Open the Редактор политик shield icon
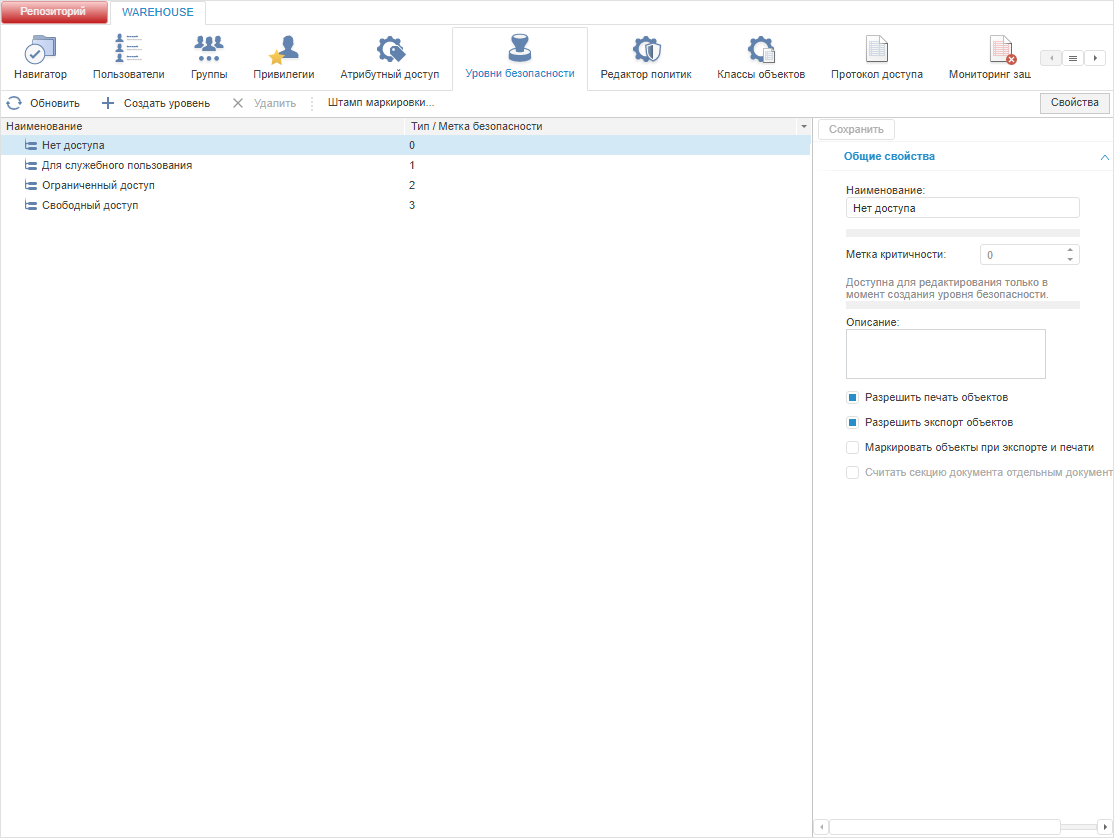The width and height of the screenshot is (1114, 838). tap(646, 50)
